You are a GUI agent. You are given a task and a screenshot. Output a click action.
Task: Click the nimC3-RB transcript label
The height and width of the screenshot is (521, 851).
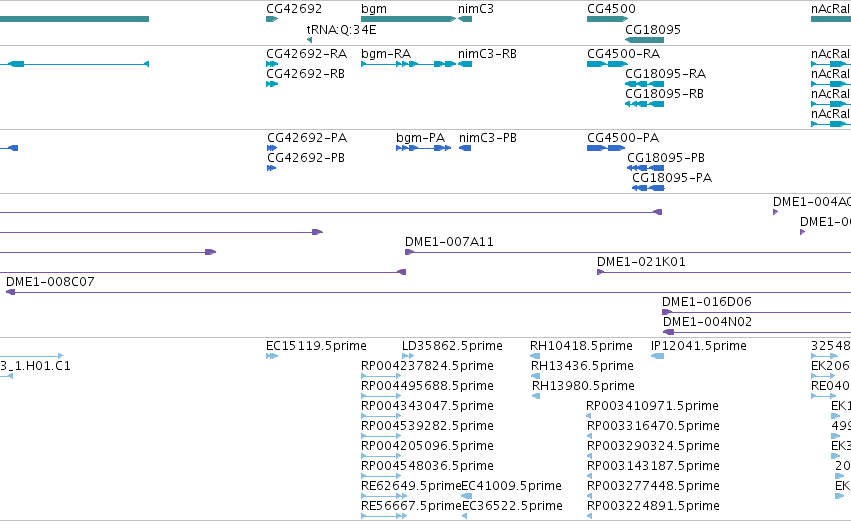pyautogui.click(x=487, y=54)
